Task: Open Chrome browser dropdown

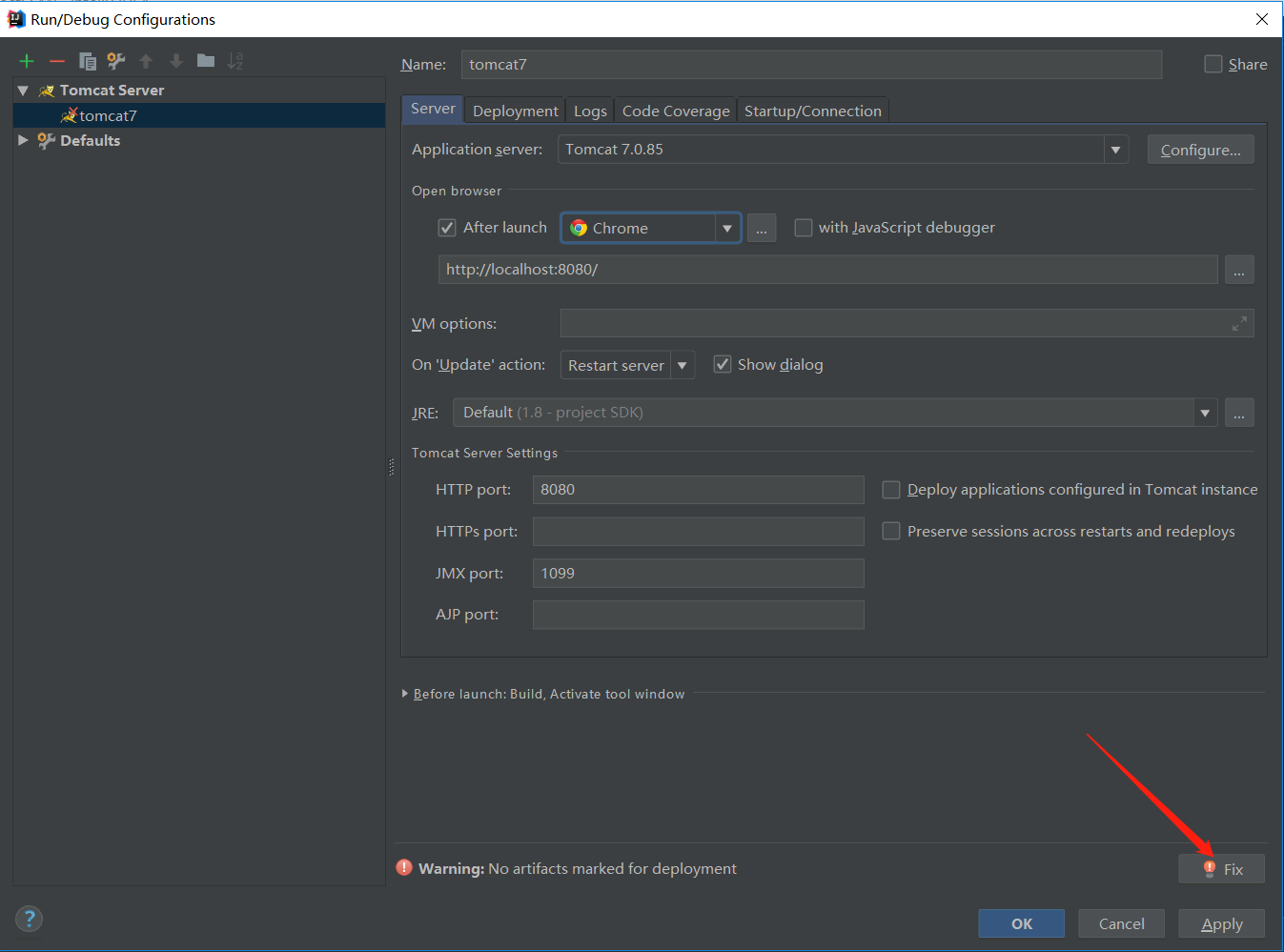Action: [x=727, y=229]
